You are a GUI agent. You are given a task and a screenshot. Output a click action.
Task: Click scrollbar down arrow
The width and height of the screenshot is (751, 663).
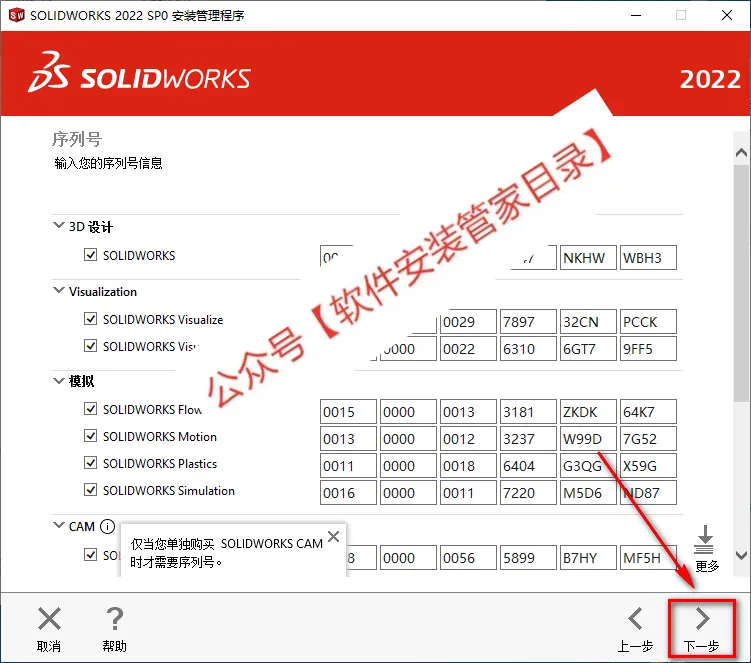tap(741, 555)
